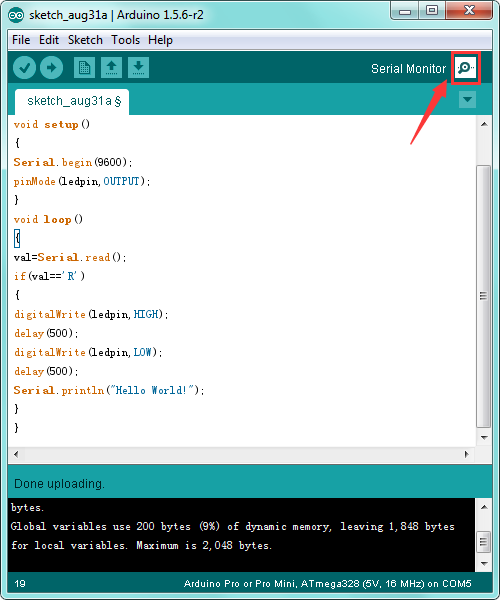Click the board info 'Arduino Pro or Pro Mini' text

(x=327, y=584)
